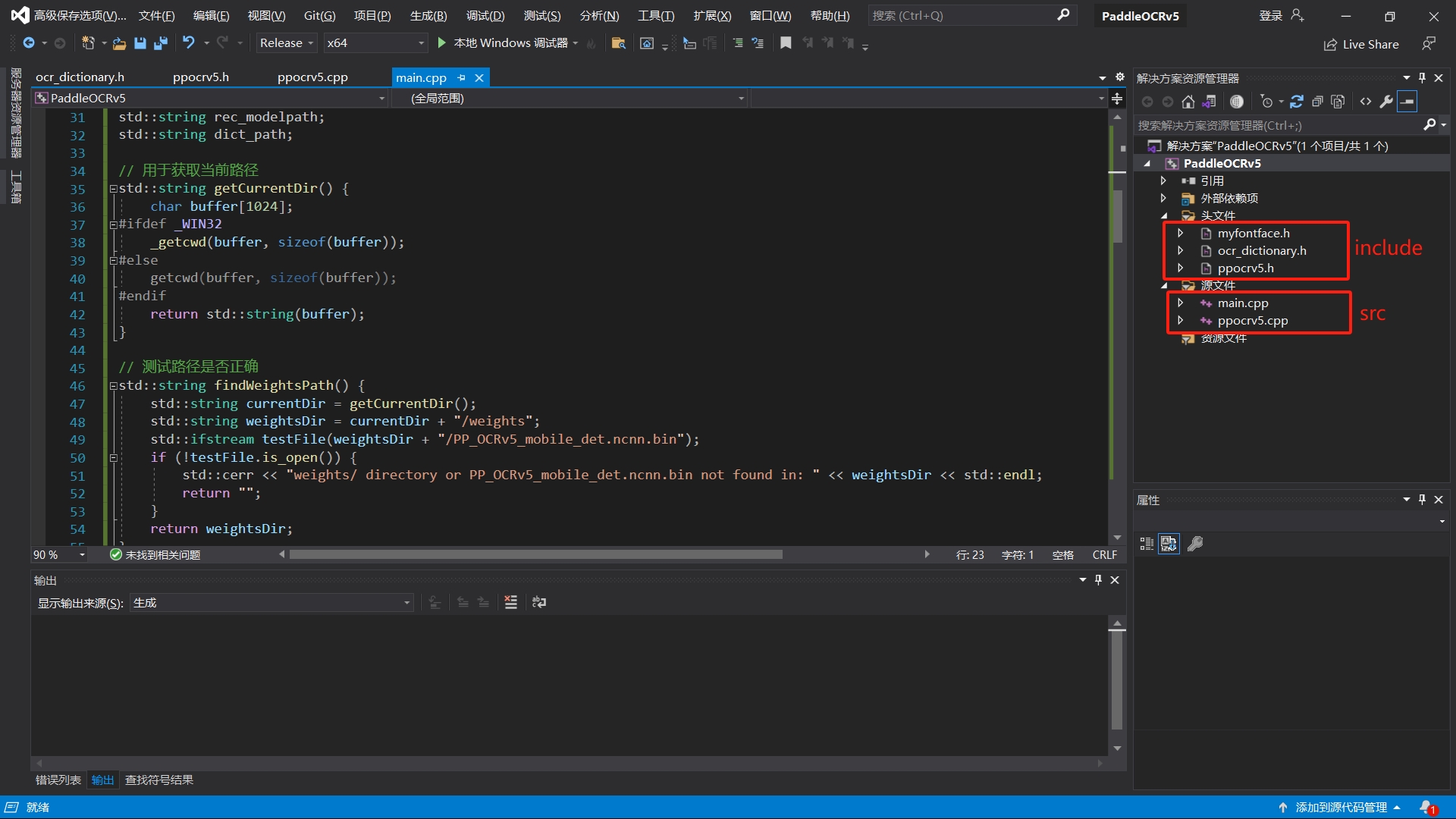Undo the last edit with undo arrow
This screenshot has width=1456, height=819.
point(189,43)
